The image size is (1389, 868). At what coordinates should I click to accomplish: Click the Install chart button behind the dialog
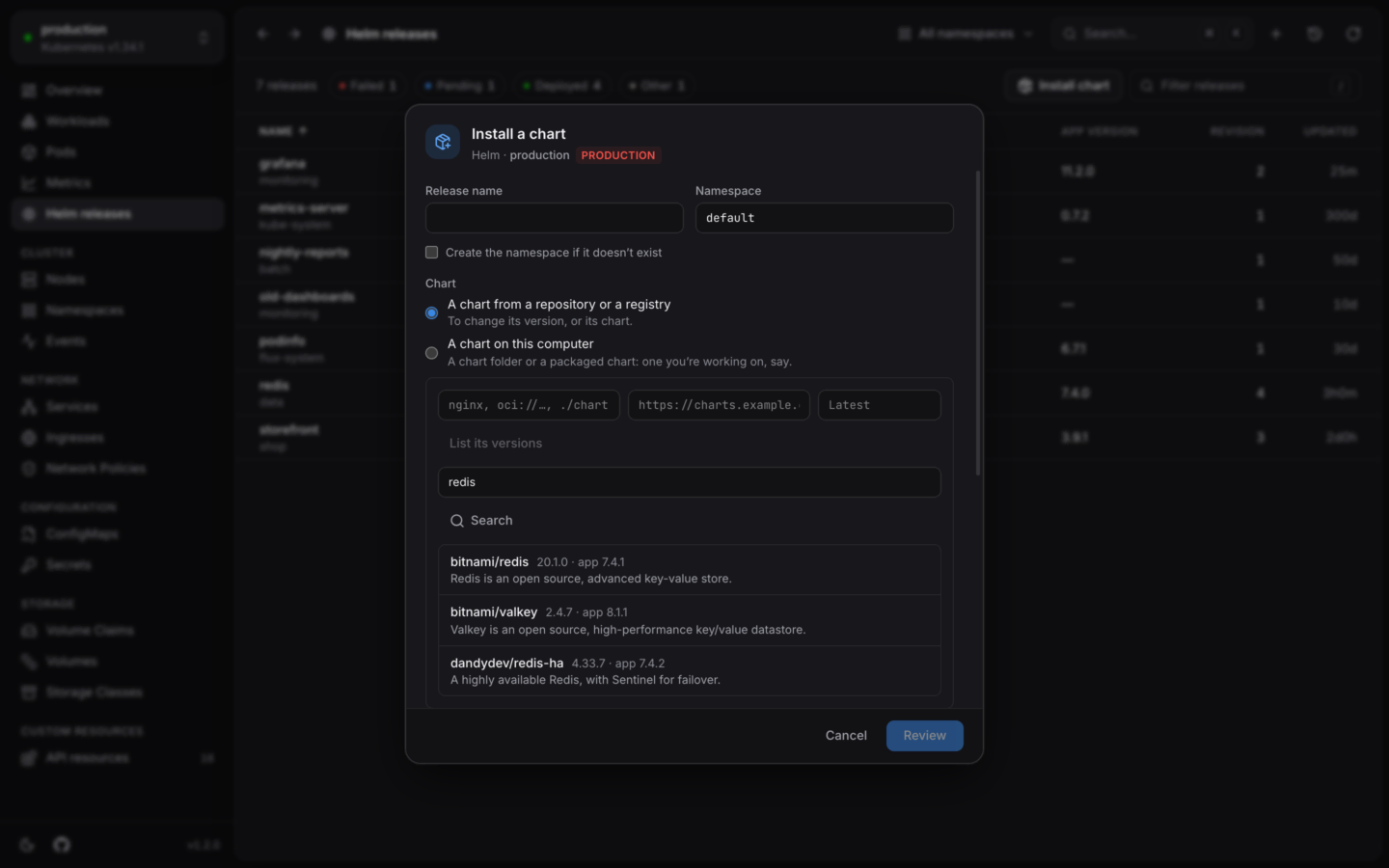pos(1064,86)
